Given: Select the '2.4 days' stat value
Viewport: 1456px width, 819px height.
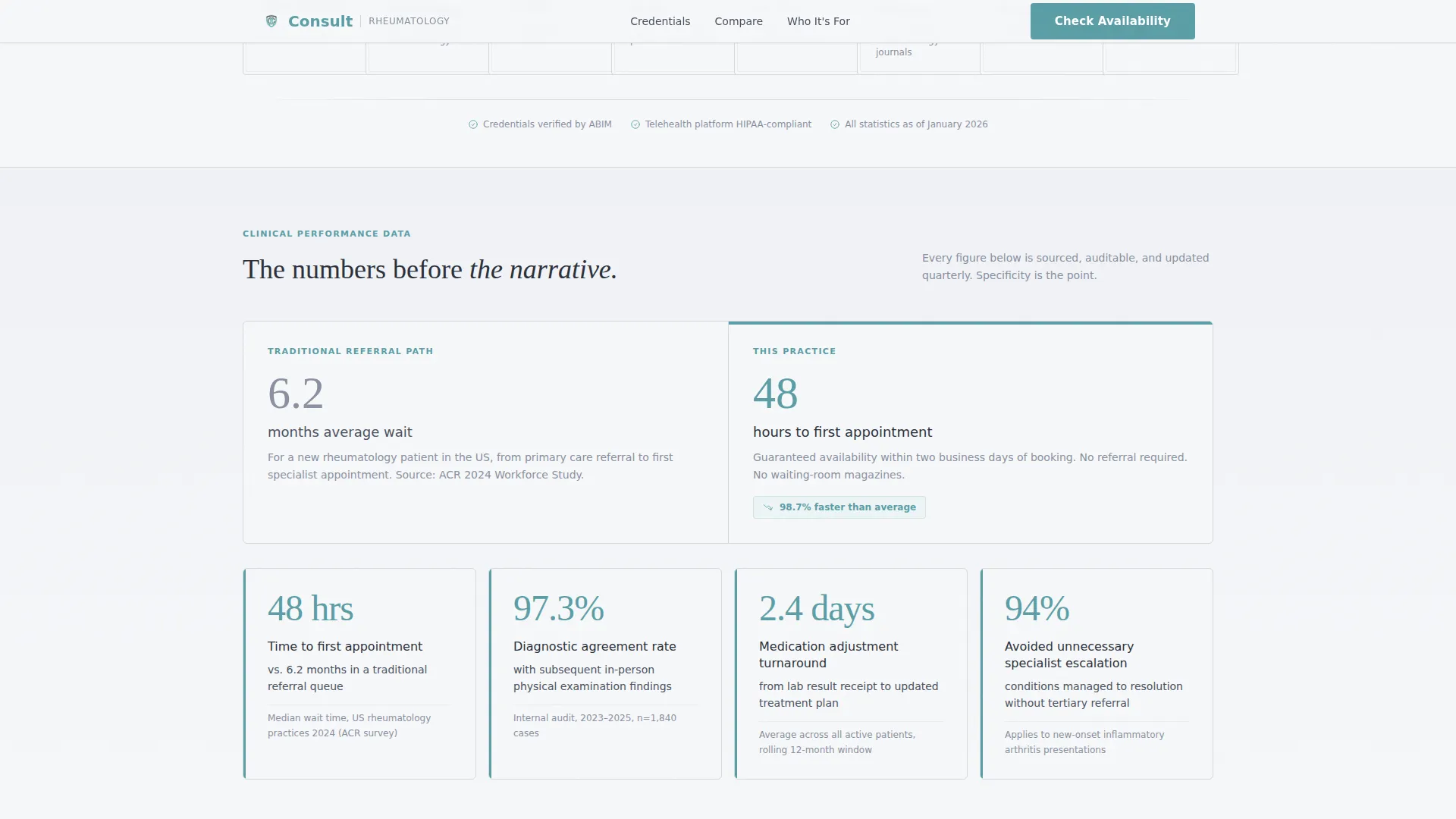Looking at the screenshot, I should pyautogui.click(x=817, y=608).
